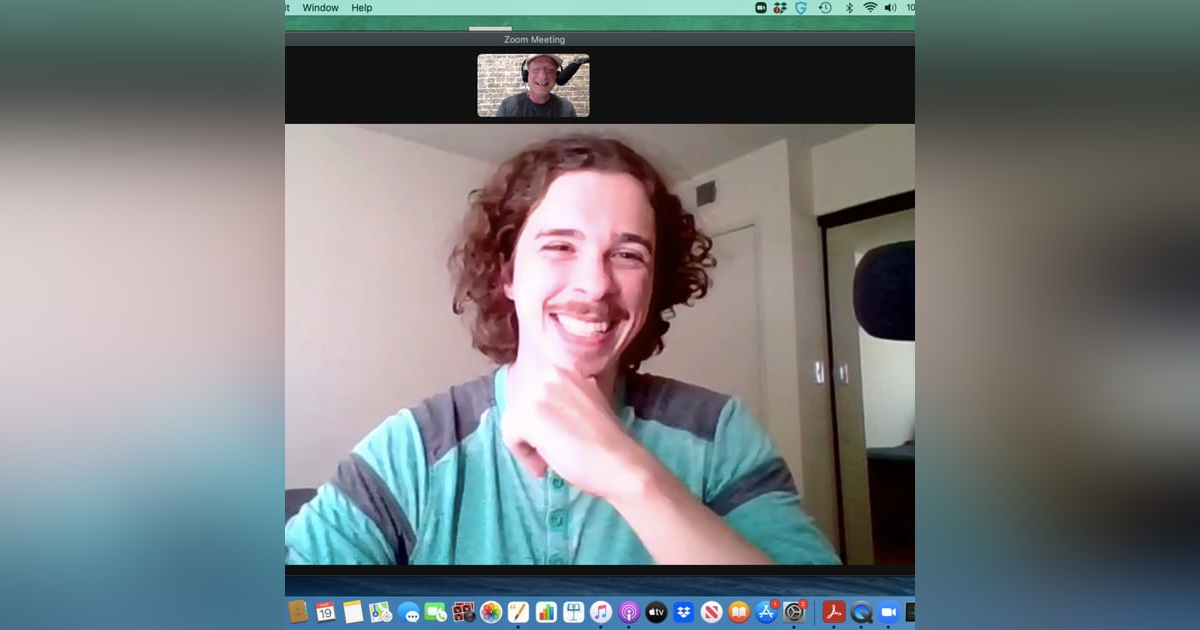Screen dimensions: 1200x630
Task: Launch Zoom from the dock
Action: 887,612
